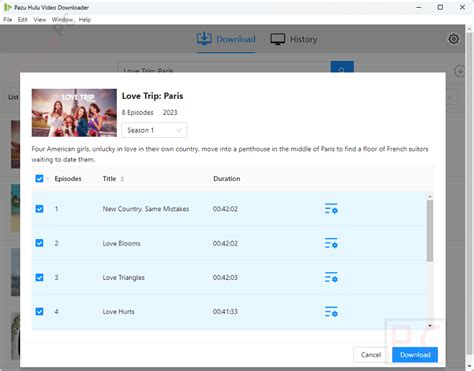The height and width of the screenshot is (371, 474).
Task: Click the blue Download button
Action: [415, 355]
